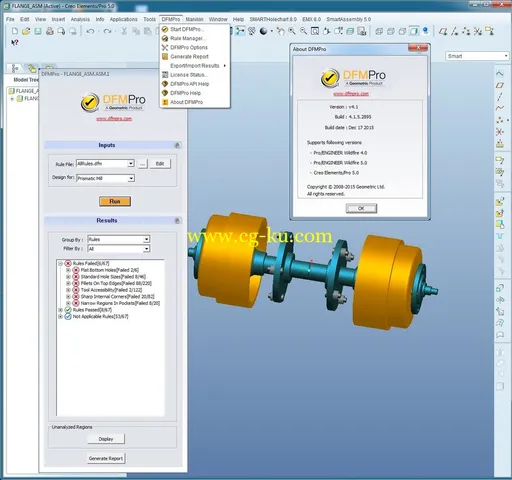The image size is (512, 480).
Task: Click the Zoom In magnifier icon
Action: 292,31
